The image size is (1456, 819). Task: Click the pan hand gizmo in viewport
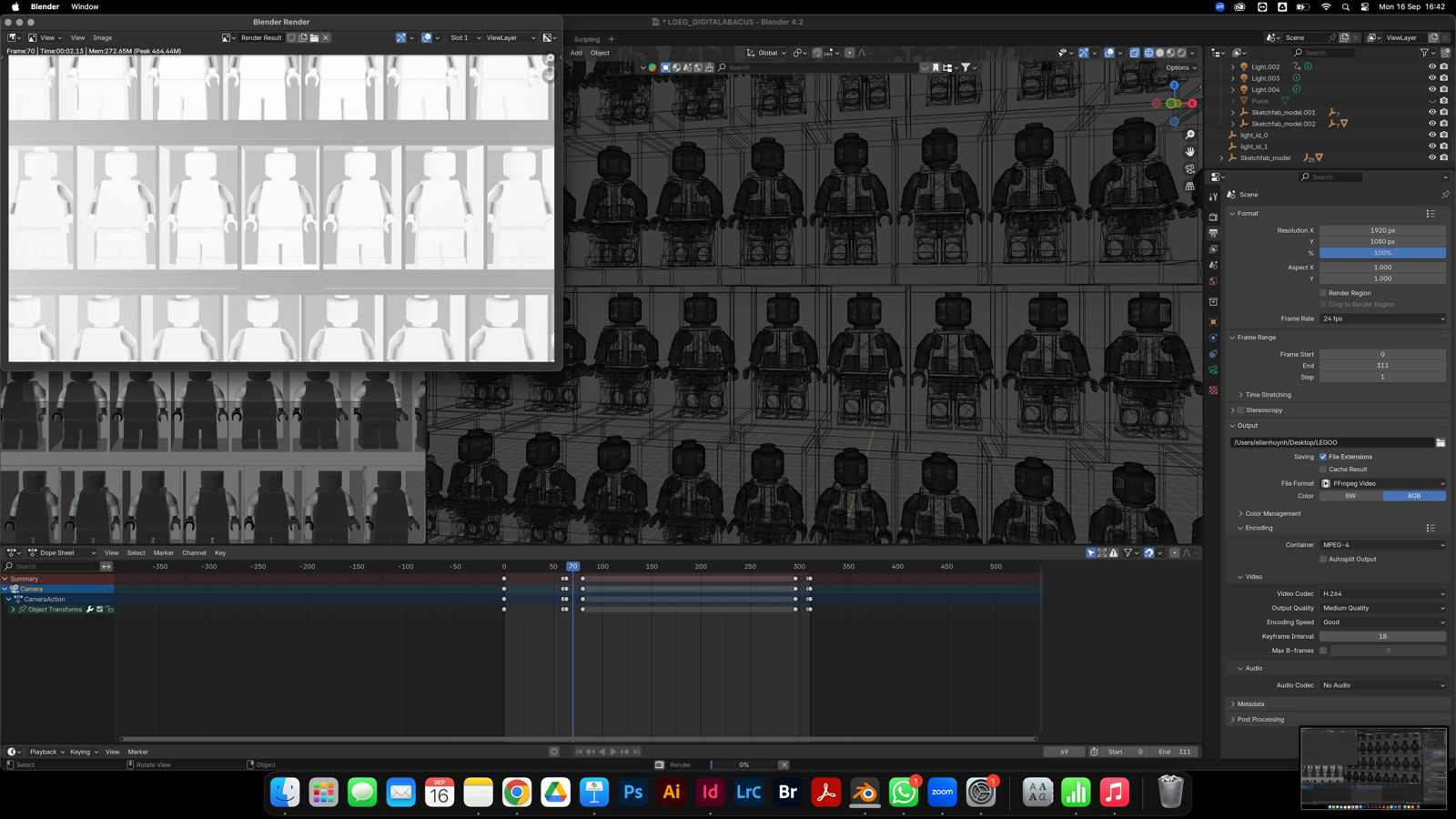click(x=1189, y=152)
